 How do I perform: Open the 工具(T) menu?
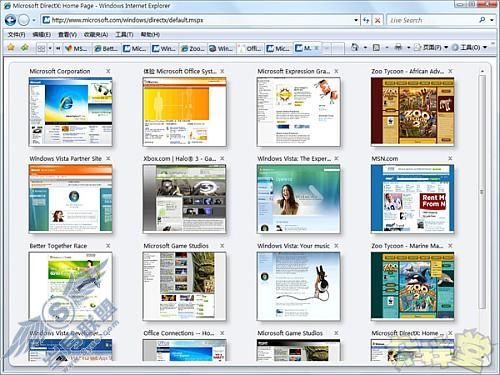click(124, 34)
